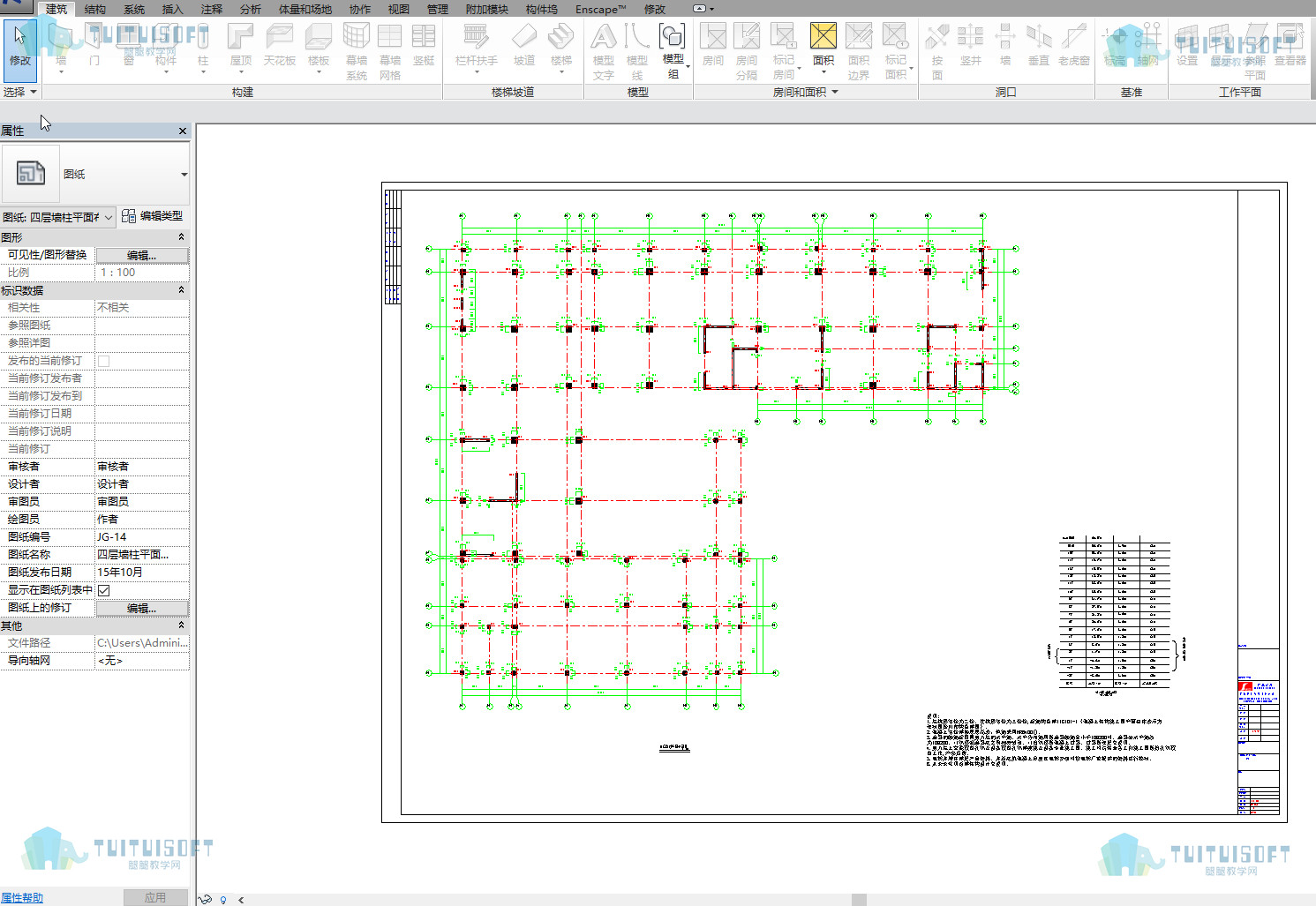Collapse the 其他 property group
The image size is (1316, 906).
click(x=182, y=625)
